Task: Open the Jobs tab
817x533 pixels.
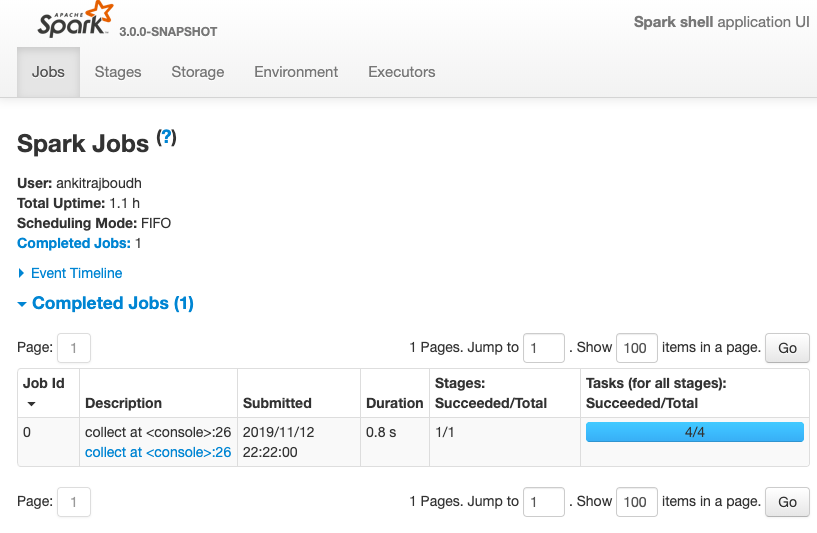Action: tap(48, 72)
